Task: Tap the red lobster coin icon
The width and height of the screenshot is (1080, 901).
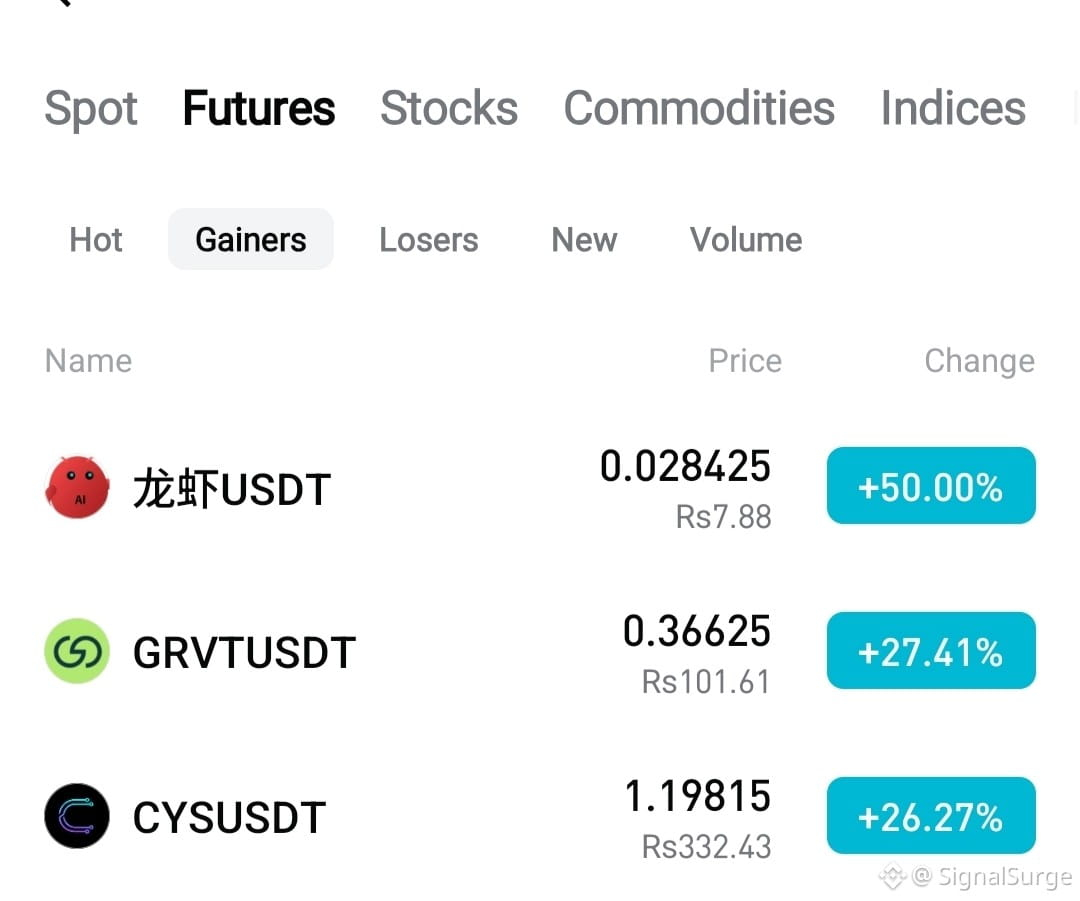Action: click(x=77, y=487)
